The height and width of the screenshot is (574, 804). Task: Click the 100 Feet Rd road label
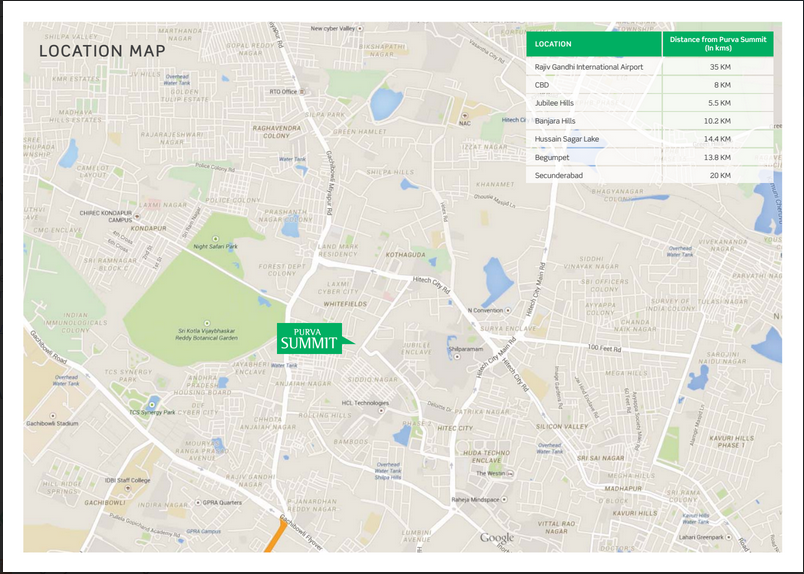[605, 348]
